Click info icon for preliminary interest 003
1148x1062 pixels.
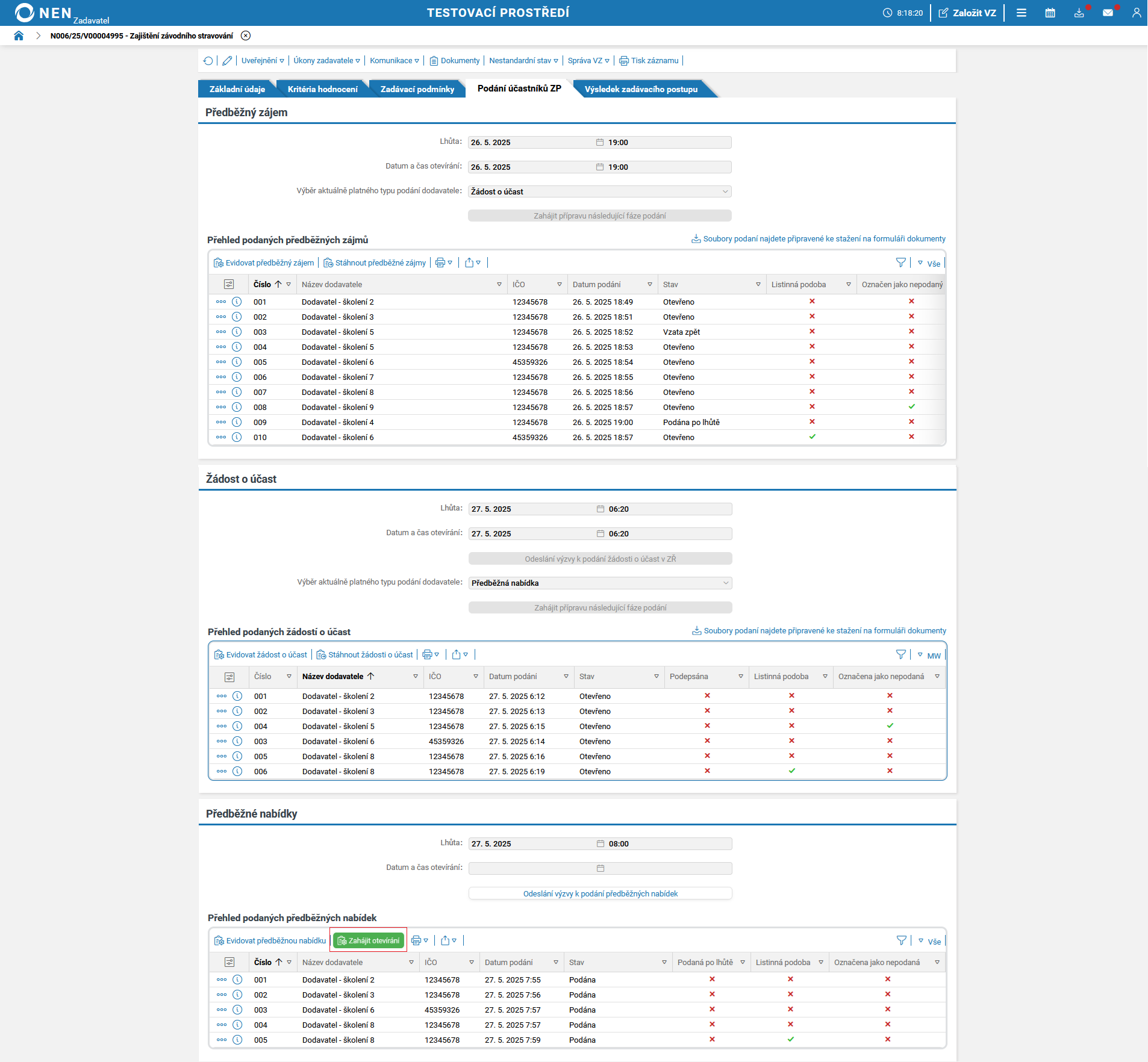(x=237, y=332)
